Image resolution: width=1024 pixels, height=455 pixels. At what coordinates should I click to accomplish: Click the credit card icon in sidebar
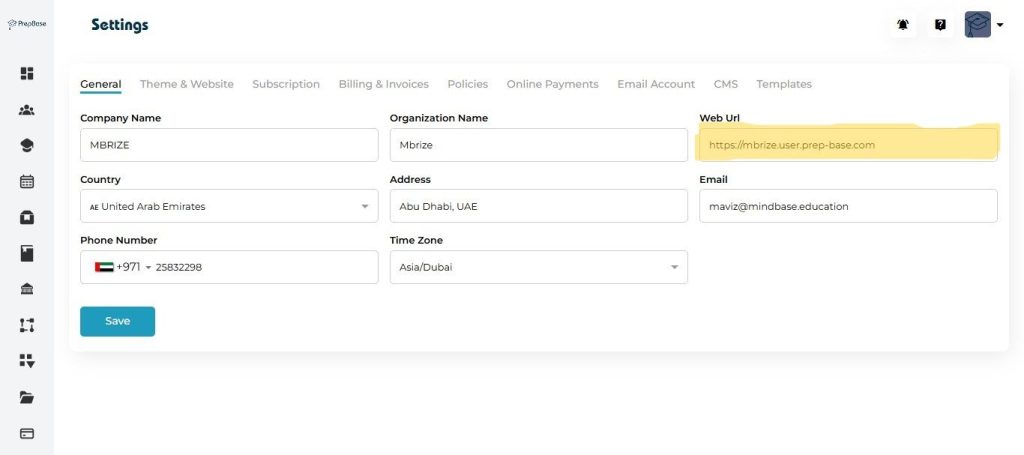[x=27, y=433]
